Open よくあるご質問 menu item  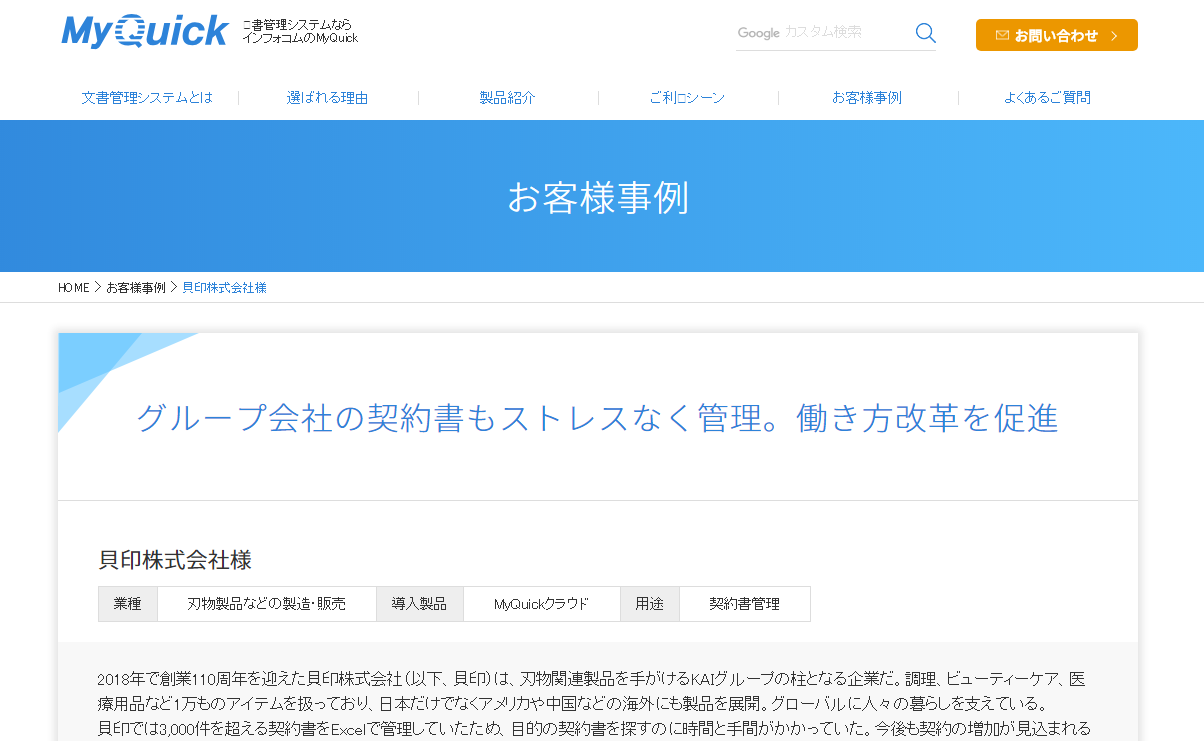(1047, 98)
